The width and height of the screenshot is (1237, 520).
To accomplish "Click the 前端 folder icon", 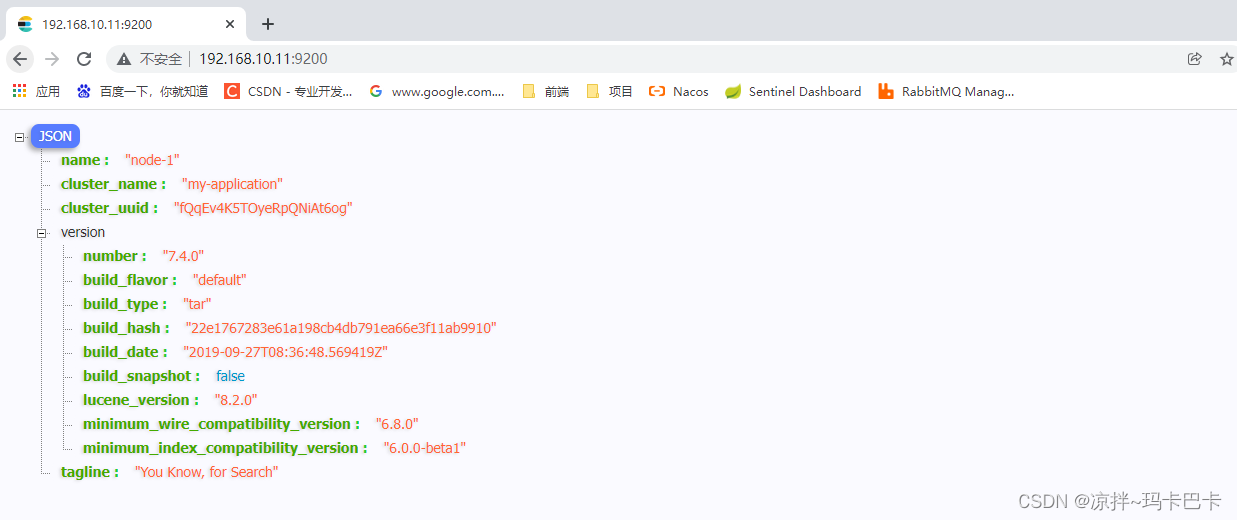I will pyautogui.click(x=529, y=91).
